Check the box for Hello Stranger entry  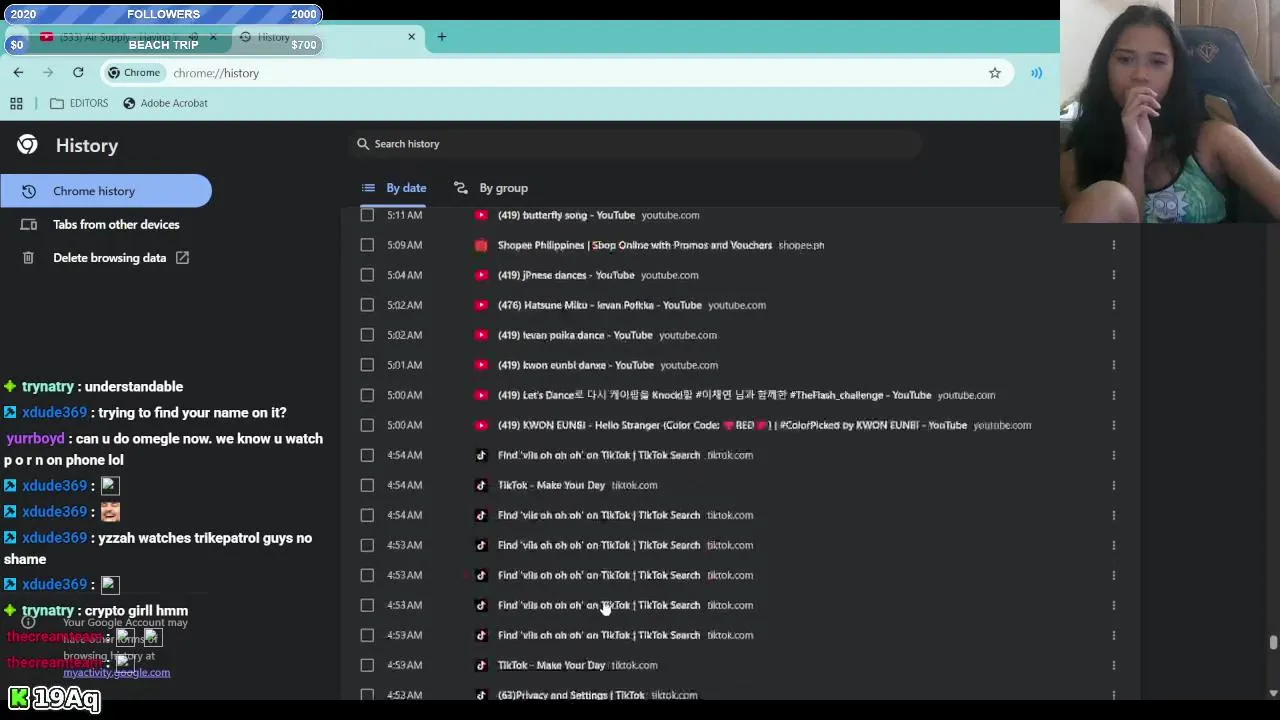pyautogui.click(x=367, y=425)
